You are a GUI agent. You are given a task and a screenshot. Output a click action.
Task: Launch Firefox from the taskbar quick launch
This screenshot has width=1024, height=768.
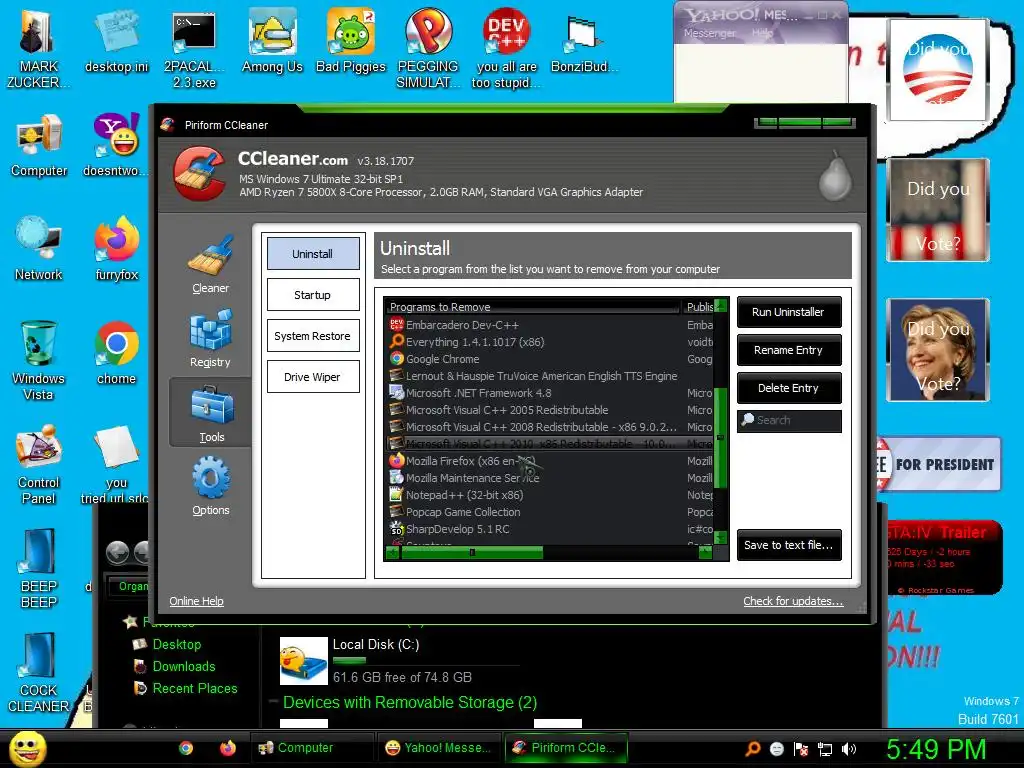pos(227,748)
